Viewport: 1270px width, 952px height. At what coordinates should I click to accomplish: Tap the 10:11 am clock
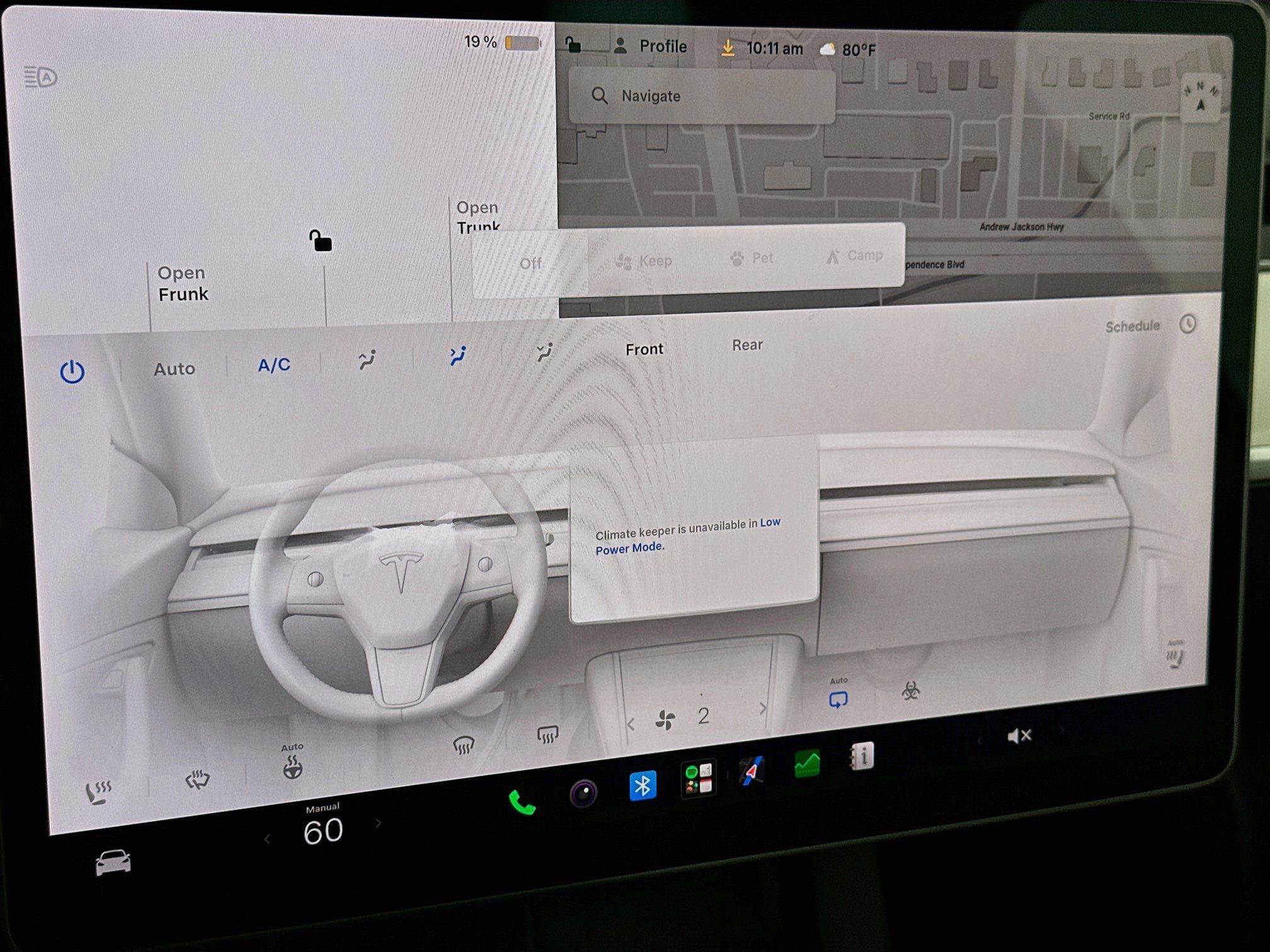(774, 48)
